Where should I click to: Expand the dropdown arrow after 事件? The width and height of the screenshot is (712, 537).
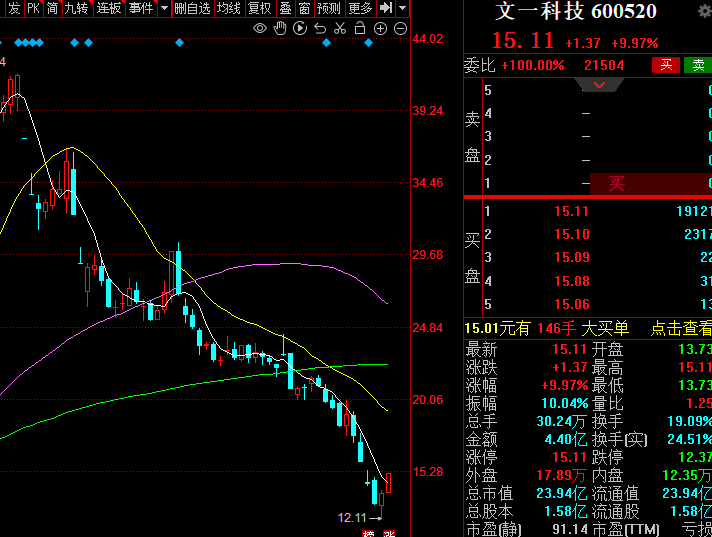(x=164, y=8)
